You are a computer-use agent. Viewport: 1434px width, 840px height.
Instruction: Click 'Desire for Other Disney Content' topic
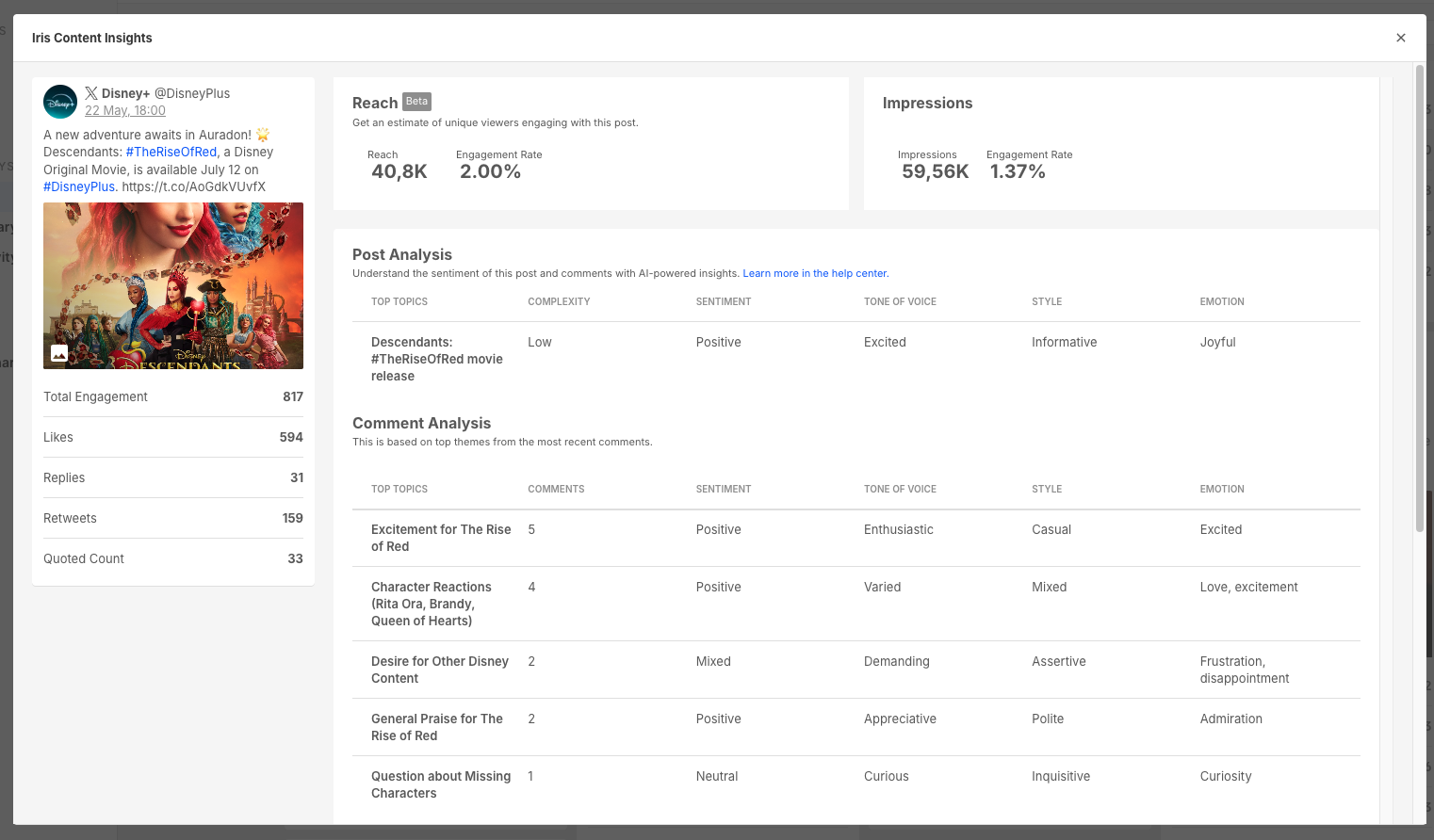pos(440,670)
